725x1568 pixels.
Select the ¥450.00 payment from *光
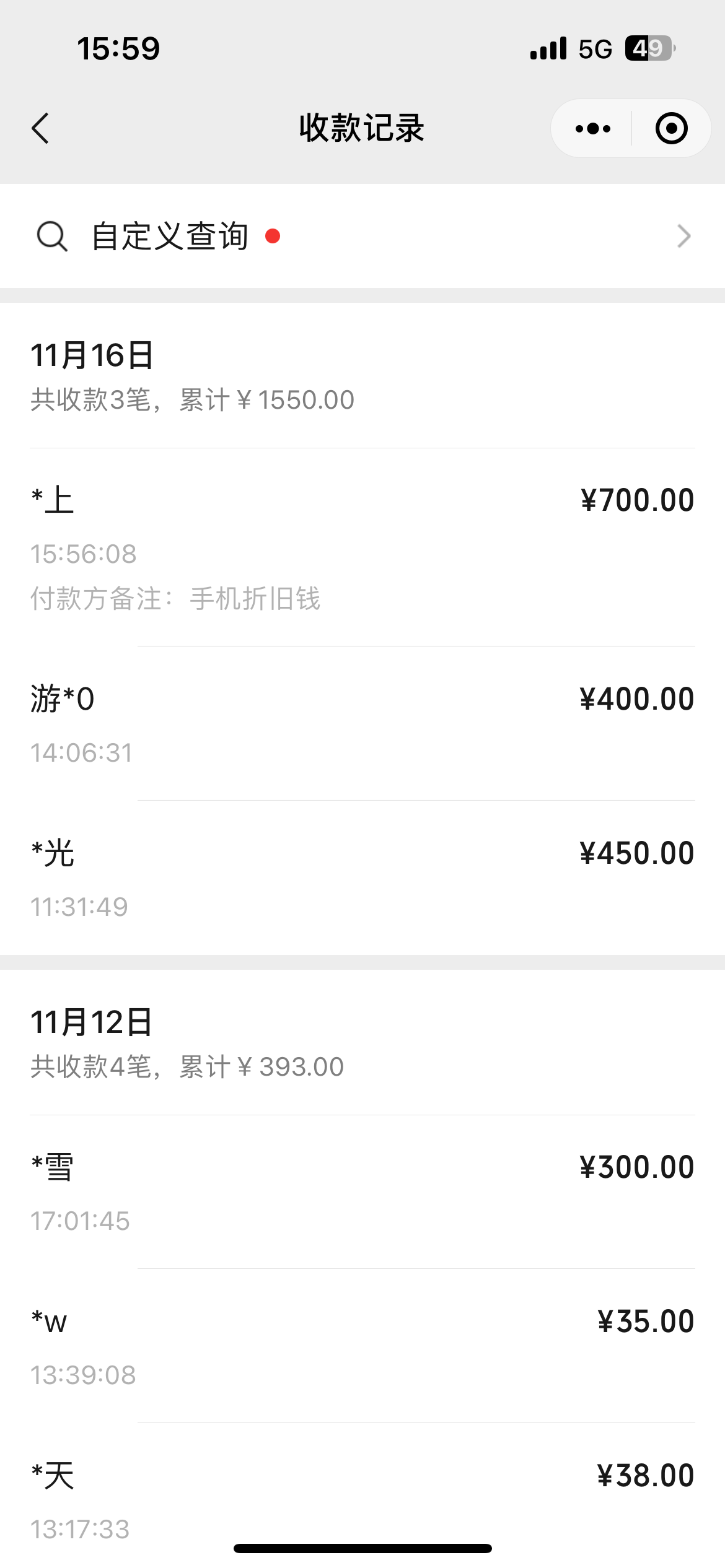coord(362,878)
